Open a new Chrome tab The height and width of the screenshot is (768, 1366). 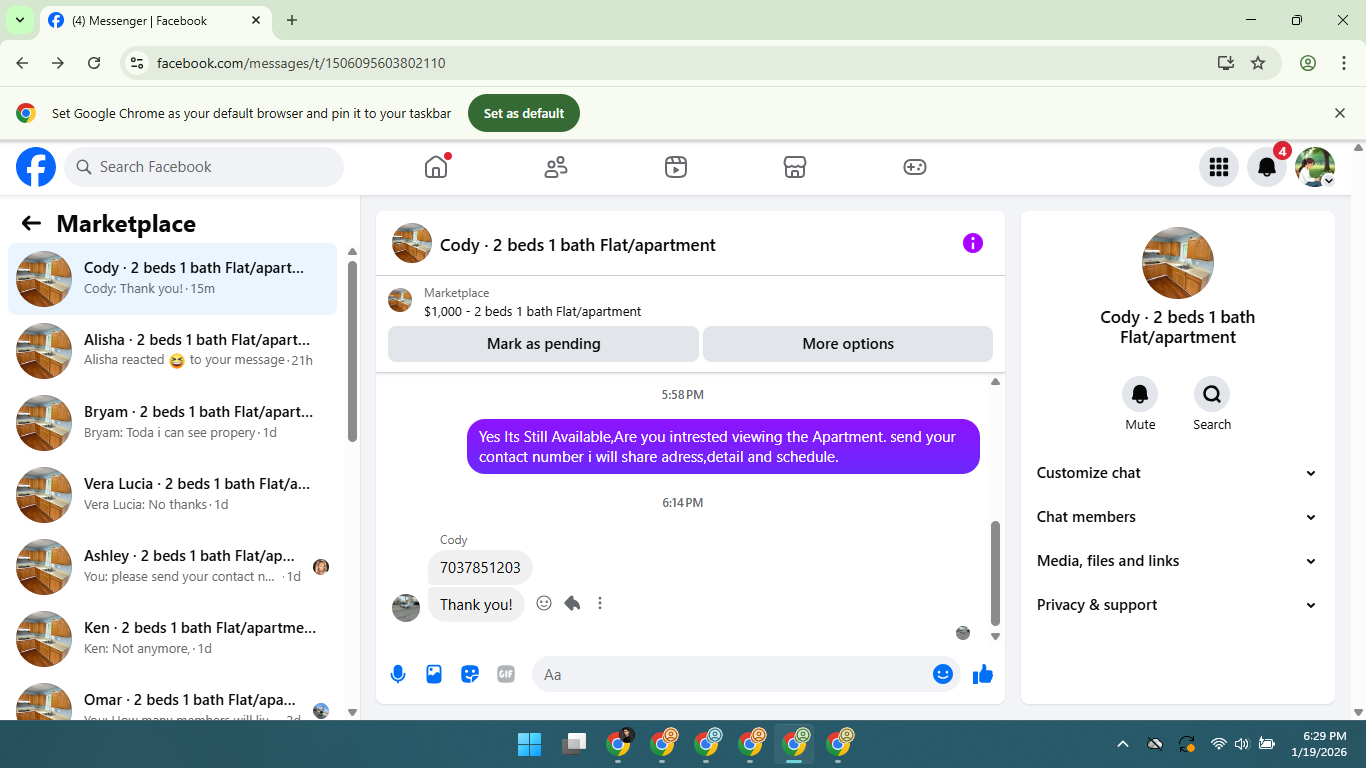point(292,20)
